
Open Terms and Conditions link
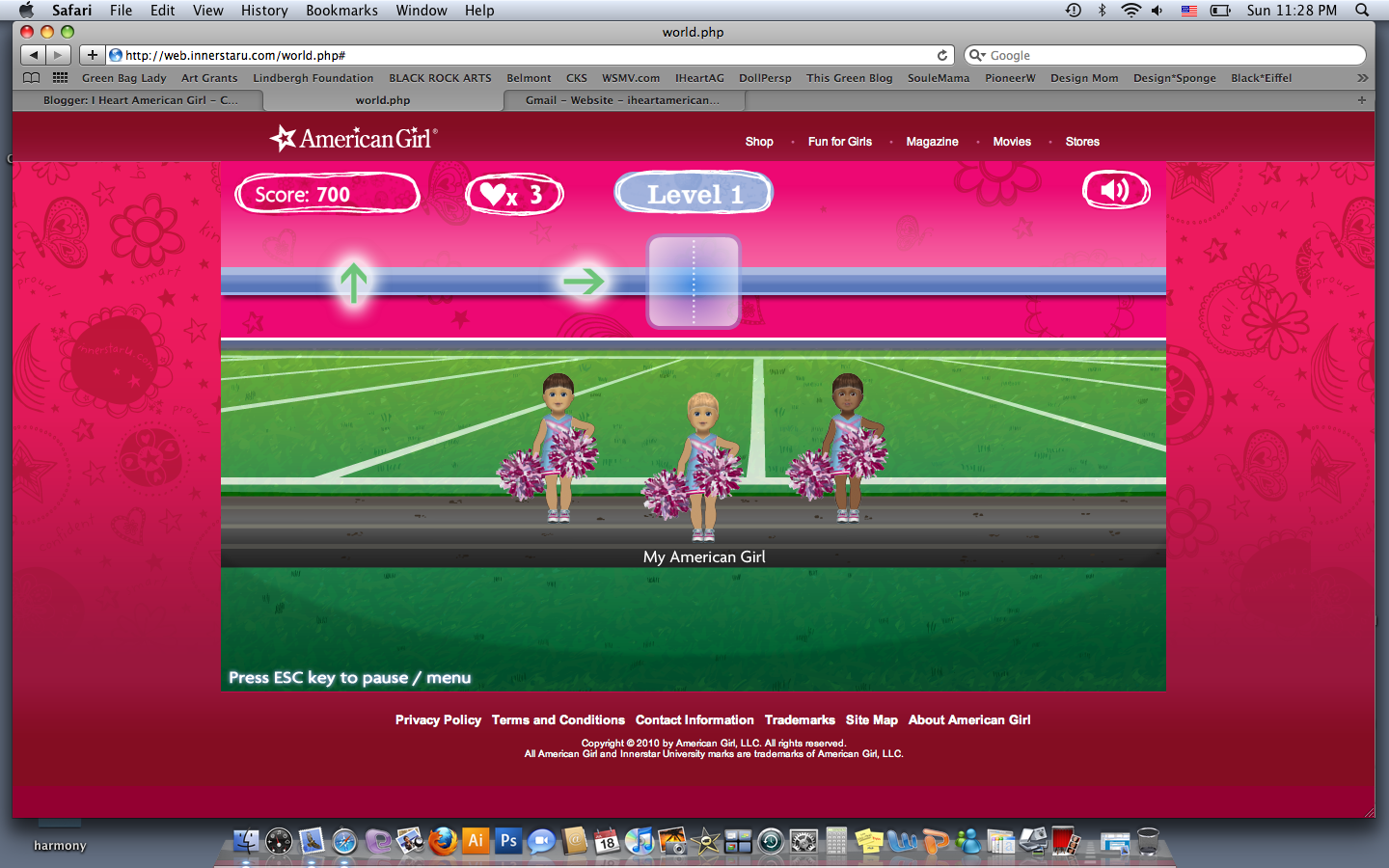[558, 720]
